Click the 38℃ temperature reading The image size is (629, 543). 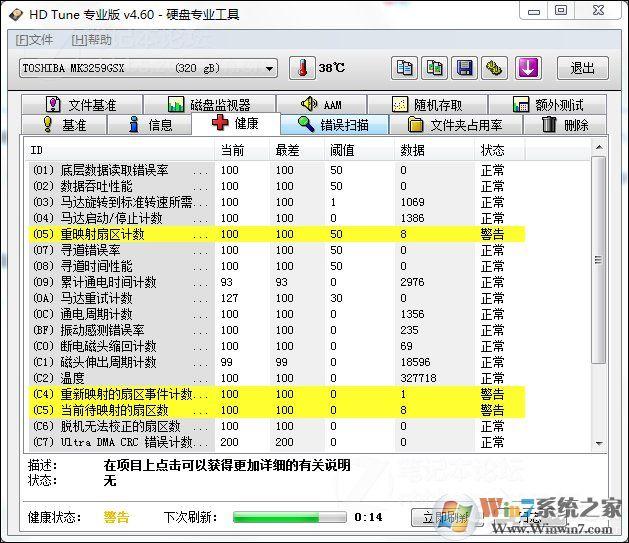click(332, 68)
